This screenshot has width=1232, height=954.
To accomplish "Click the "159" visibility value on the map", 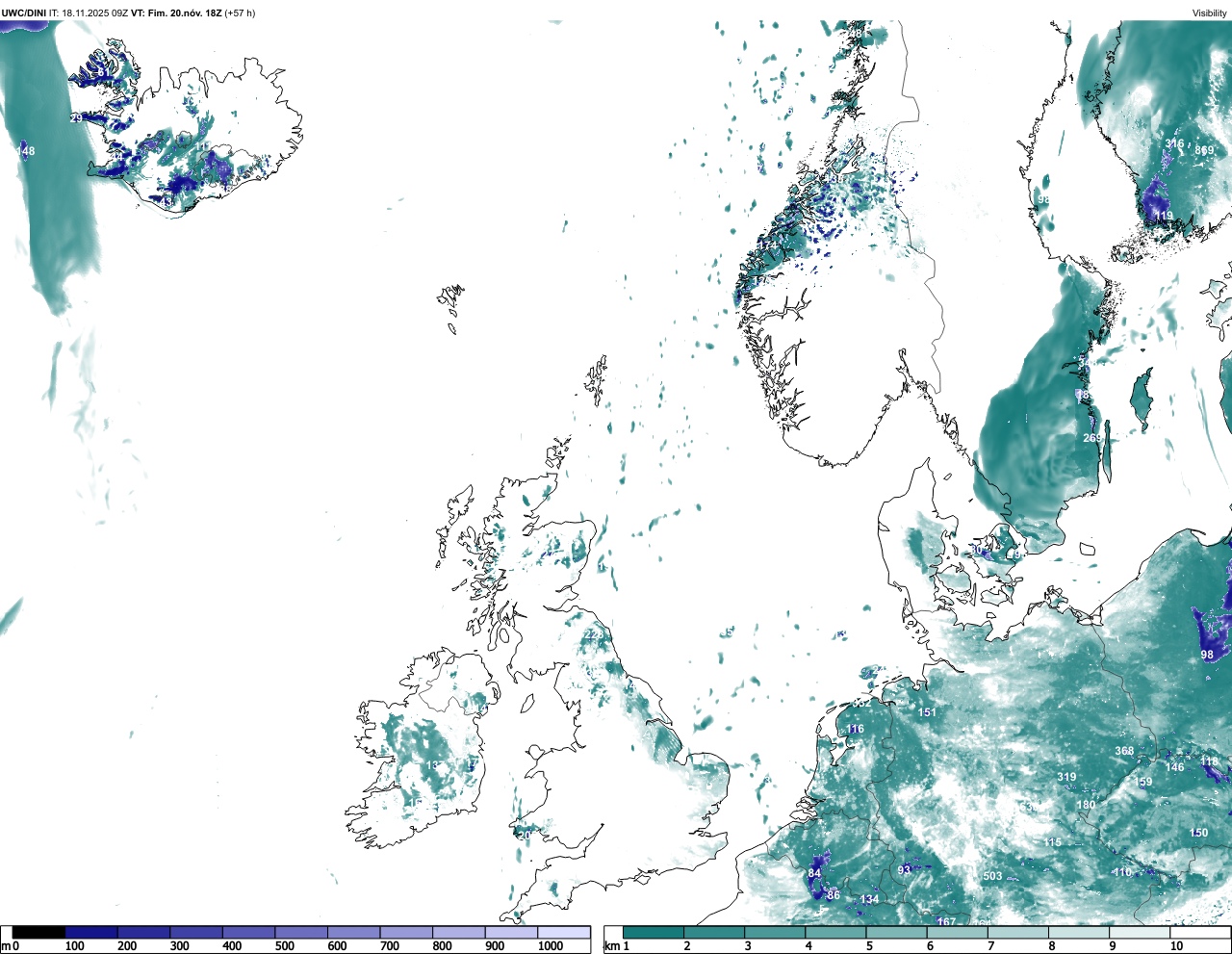I will [x=1142, y=783].
